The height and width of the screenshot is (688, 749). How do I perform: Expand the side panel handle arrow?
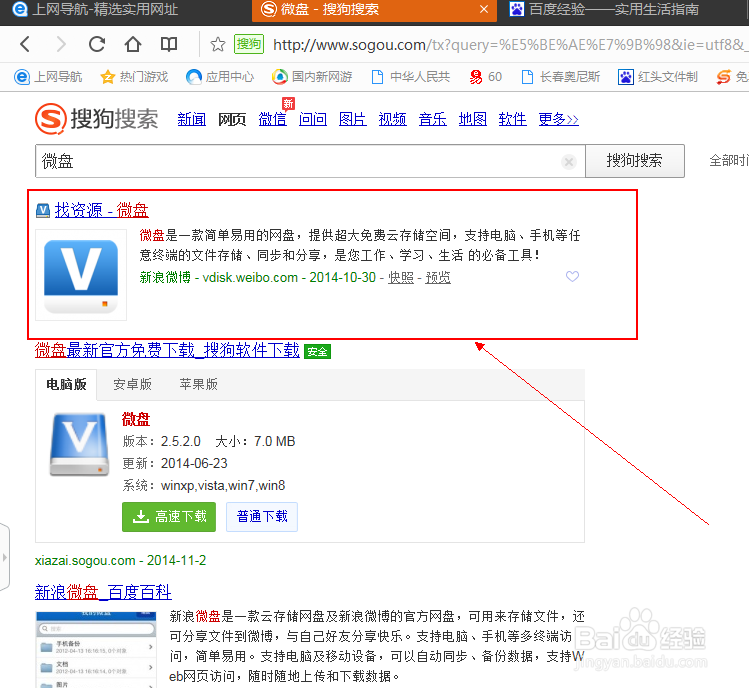click(x=5, y=557)
